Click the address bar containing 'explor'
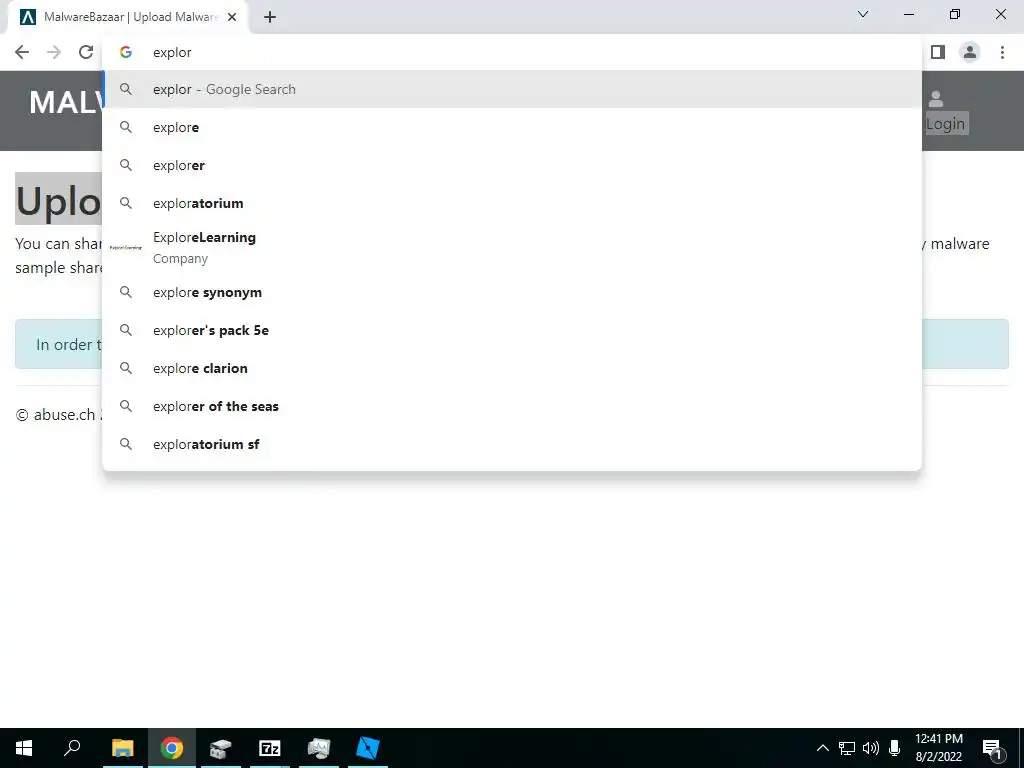 click(512, 52)
